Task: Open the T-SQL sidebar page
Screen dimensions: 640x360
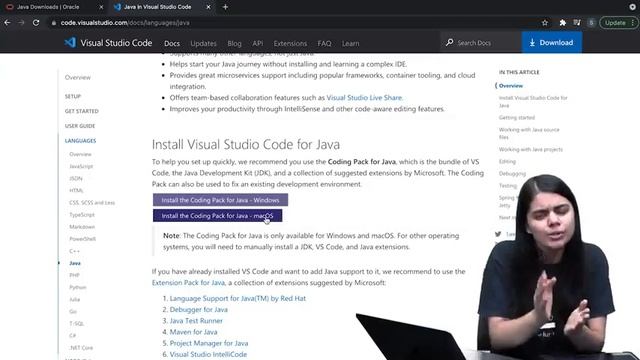Action: 77,324
